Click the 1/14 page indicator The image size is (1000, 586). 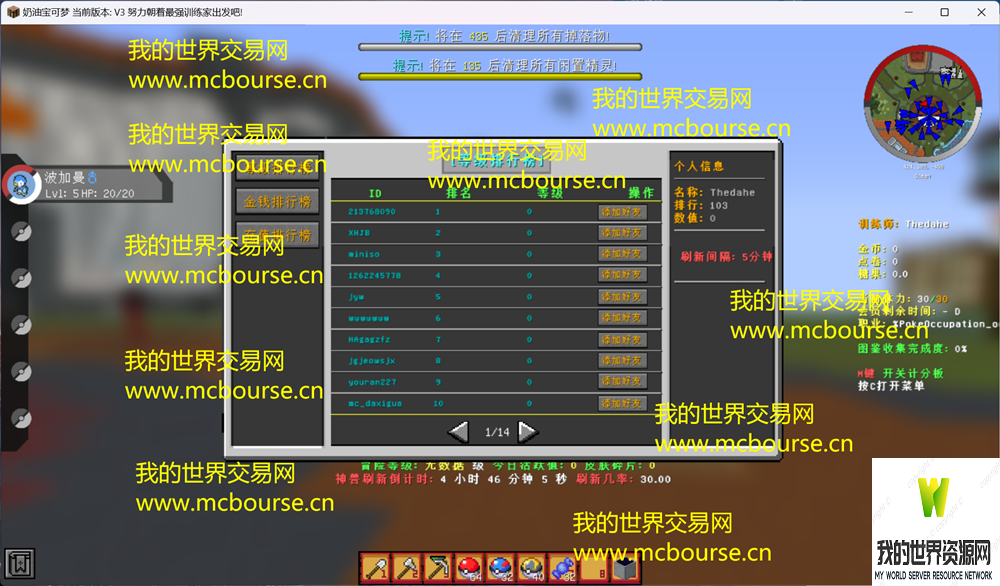pos(497,432)
